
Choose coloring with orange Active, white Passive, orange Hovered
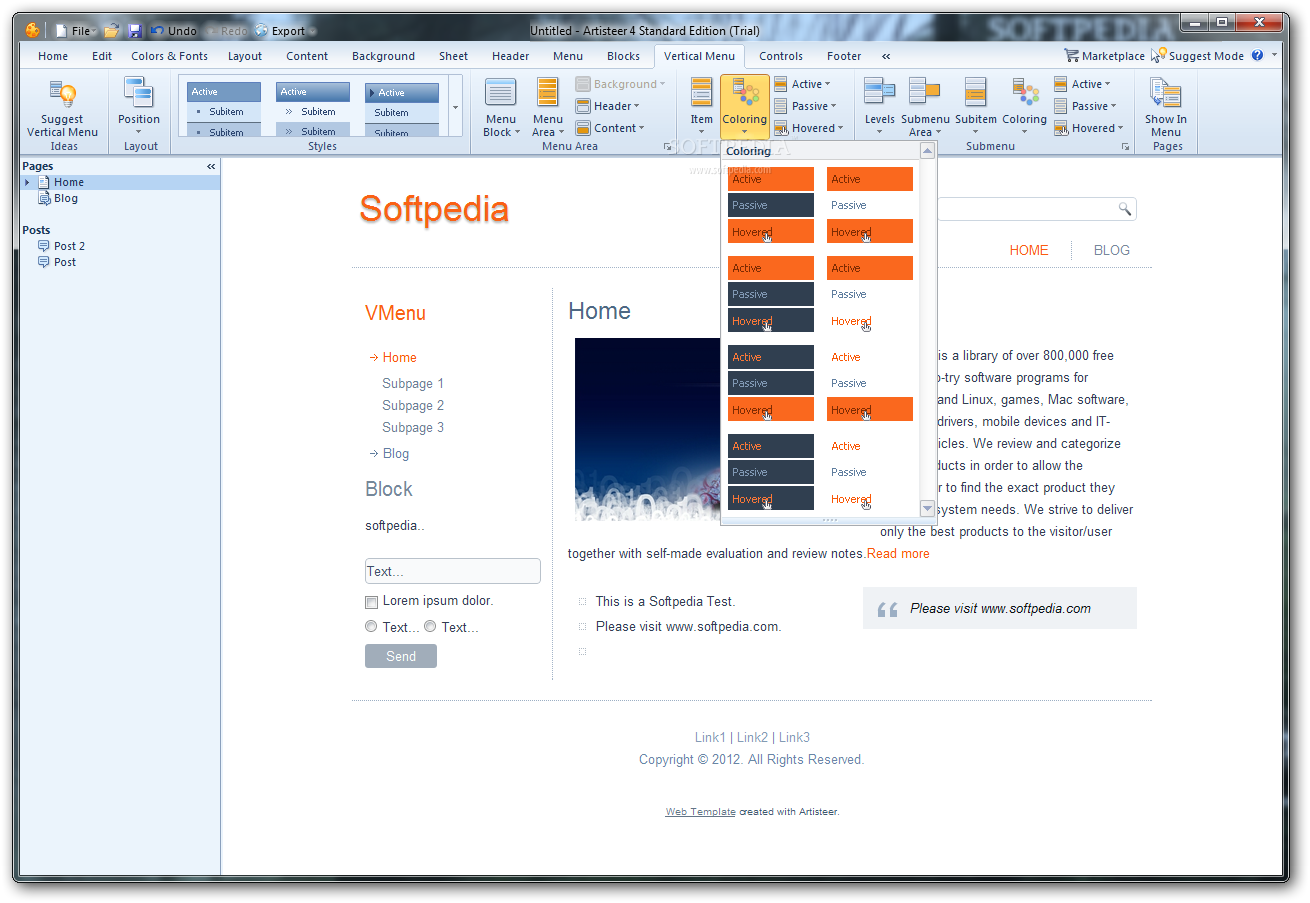pos(870,205)
